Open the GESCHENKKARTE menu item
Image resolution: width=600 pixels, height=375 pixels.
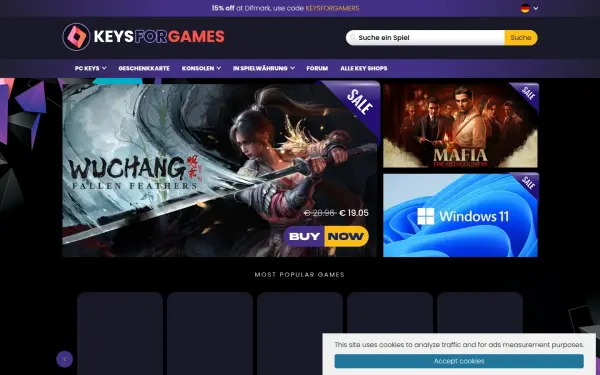point(144,68)
